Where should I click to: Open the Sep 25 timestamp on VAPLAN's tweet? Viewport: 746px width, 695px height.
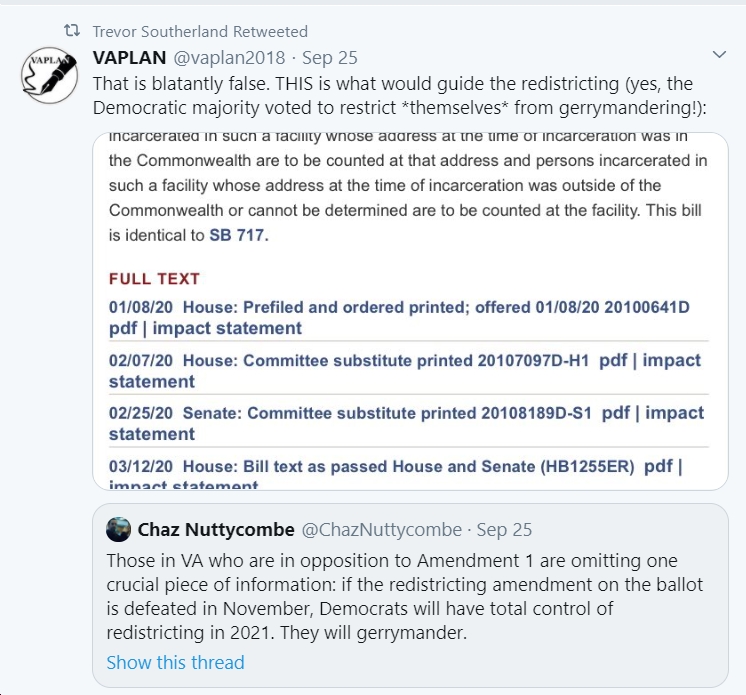tap(330, 58)
